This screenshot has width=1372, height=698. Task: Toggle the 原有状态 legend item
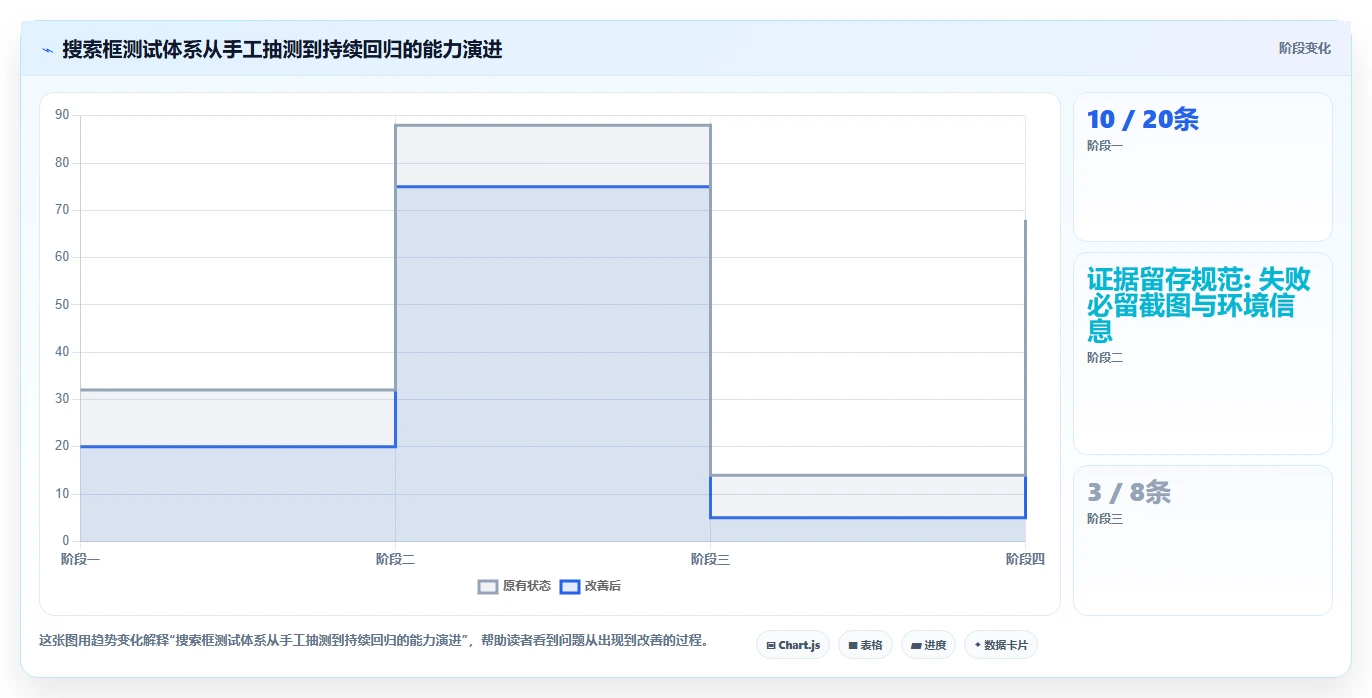point(514,586)
